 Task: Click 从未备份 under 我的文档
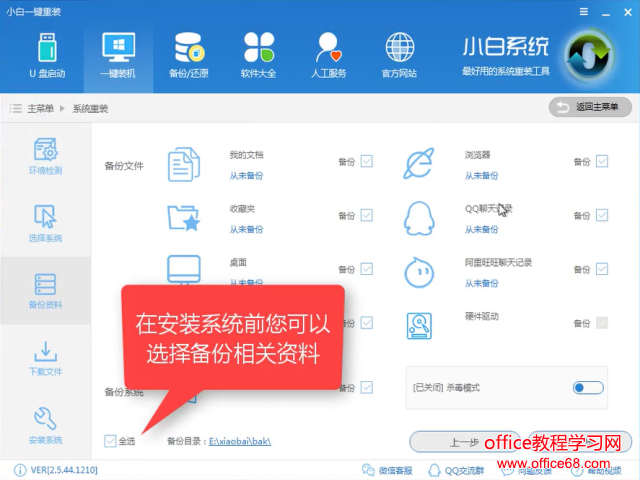246,176
